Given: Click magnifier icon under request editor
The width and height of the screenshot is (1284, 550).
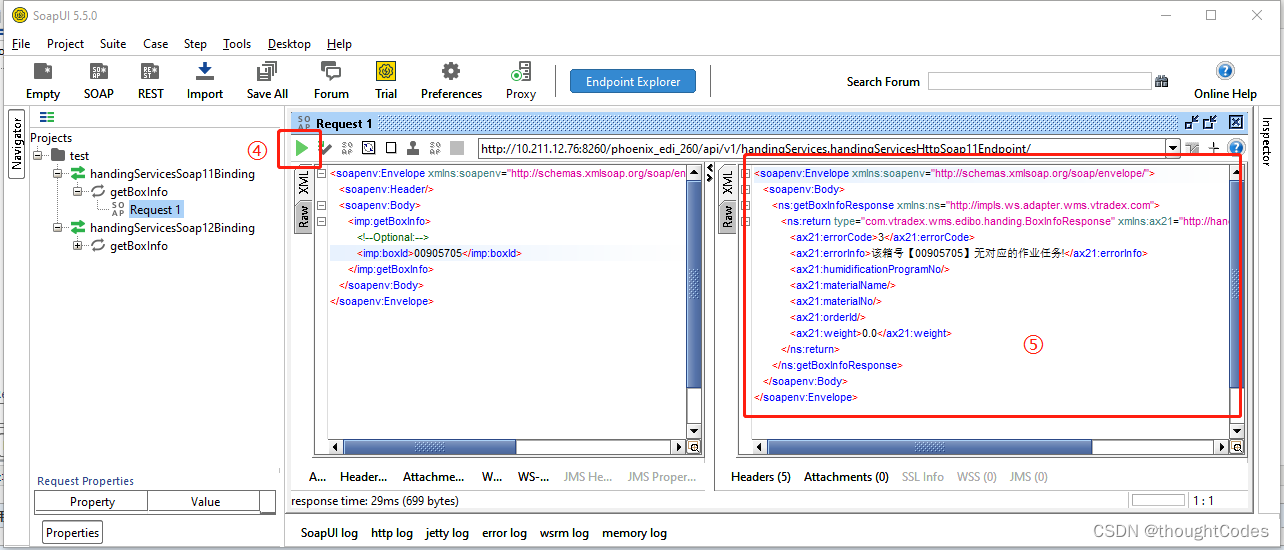Looking at the screenshot, I should click(694, 447).
